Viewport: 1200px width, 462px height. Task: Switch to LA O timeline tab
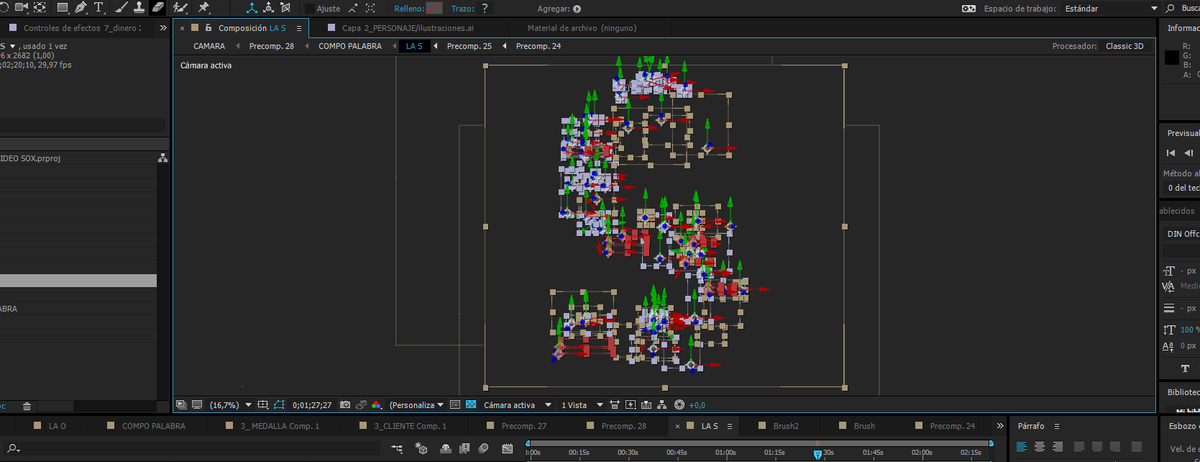click(x=57, y=426)
